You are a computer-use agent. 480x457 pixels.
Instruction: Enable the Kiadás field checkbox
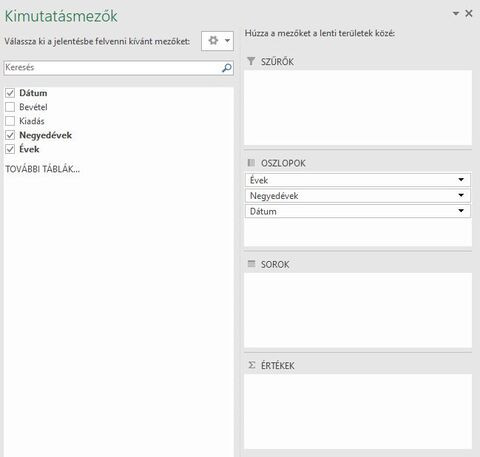click(10, 121)
